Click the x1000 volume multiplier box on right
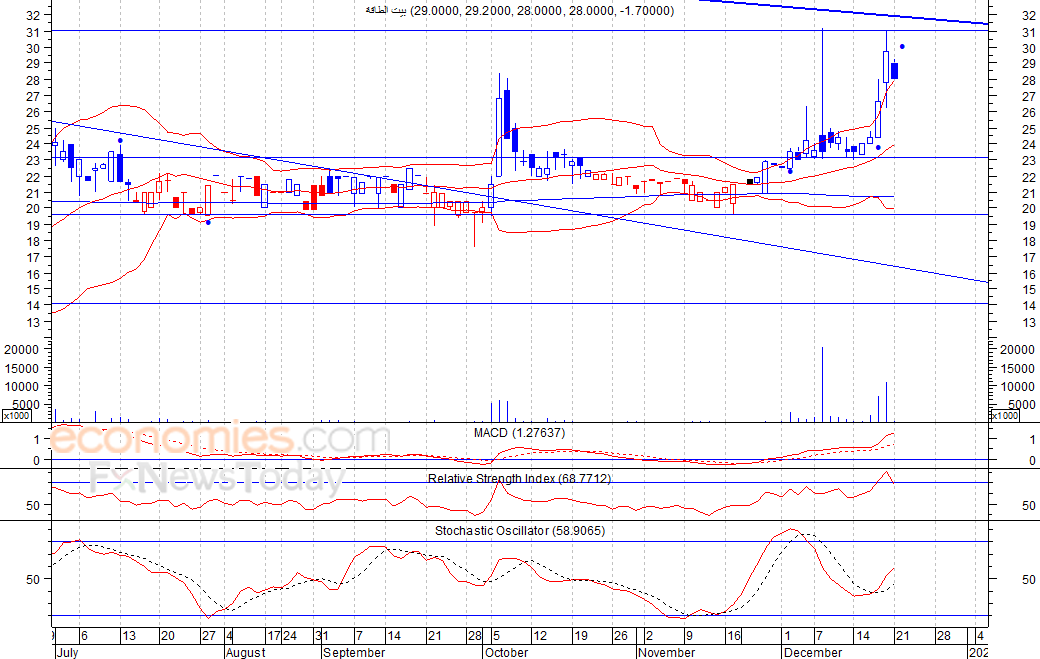The width and height of the screenshot is (1040, 659). click(x=1004, y=416)
